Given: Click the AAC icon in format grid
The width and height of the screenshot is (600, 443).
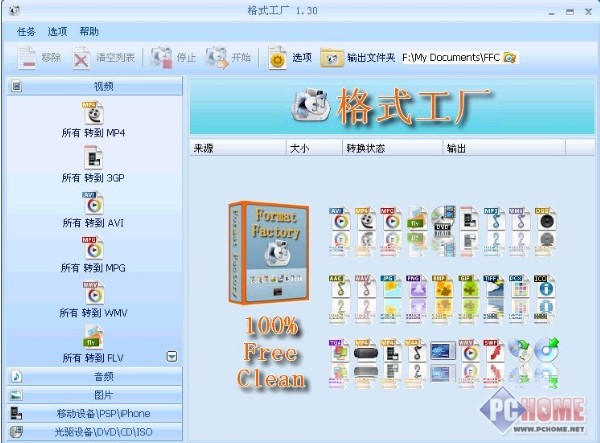Looking at the screenshot, I should click(339, 286).
